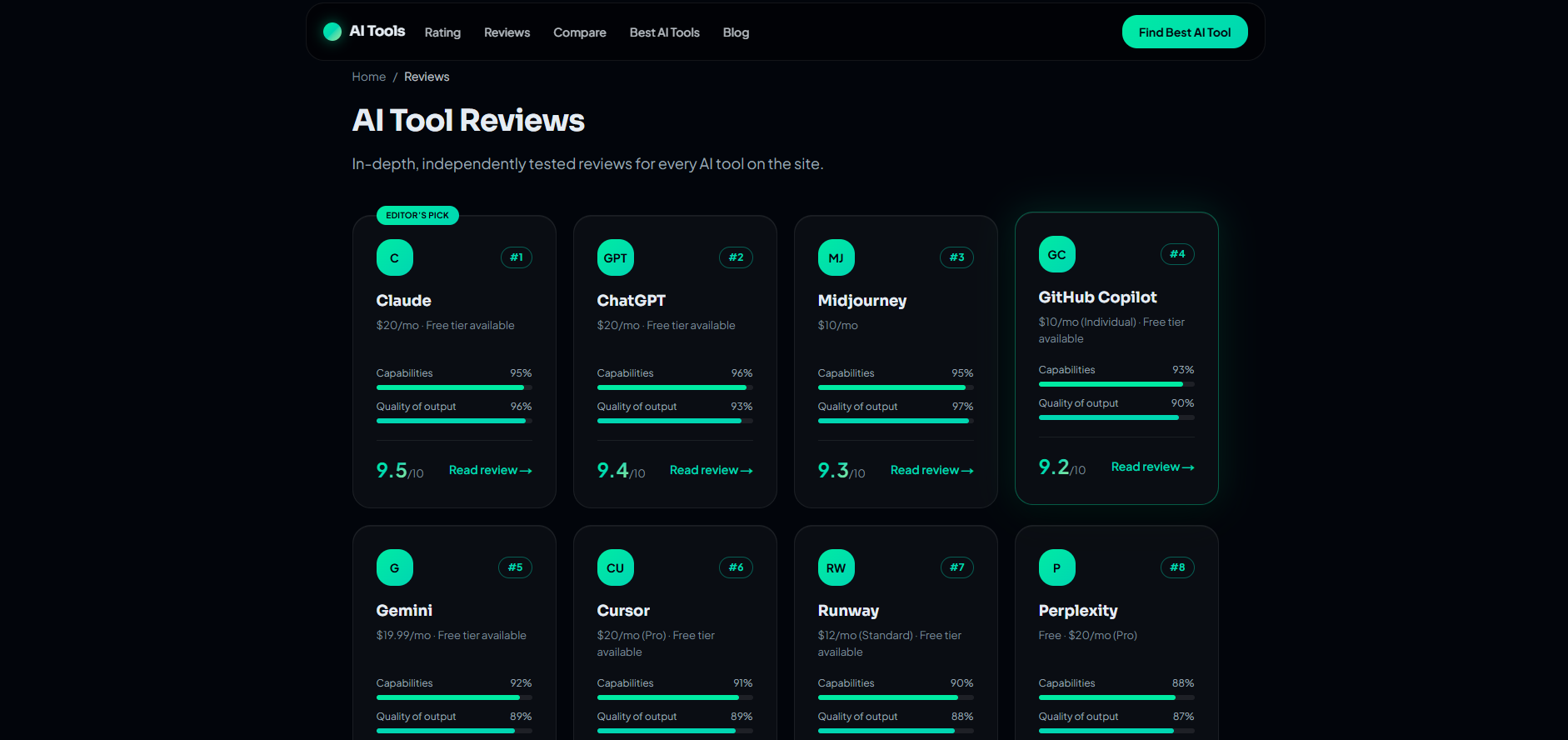1568x740 pixels.
Task: Click the 9.5/10 score on Claude
Action: pyautogui.click(x=400, y=471)
